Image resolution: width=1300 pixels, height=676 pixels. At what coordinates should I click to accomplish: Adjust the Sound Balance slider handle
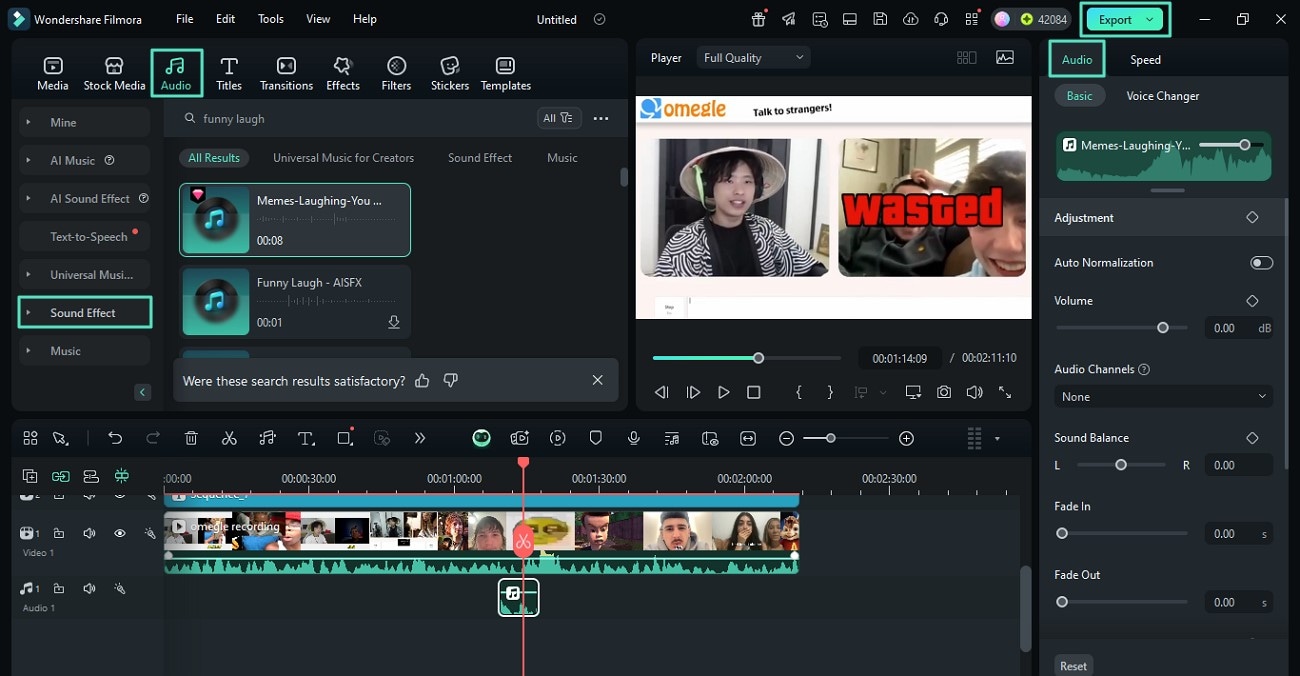pyautogui.click(x=1121, y=465)
